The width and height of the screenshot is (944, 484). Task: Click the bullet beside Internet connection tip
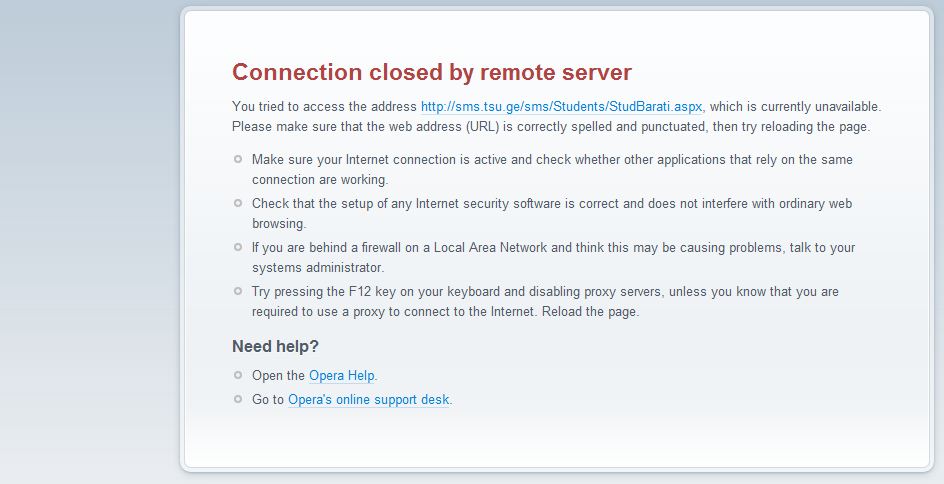pos(238,159)
